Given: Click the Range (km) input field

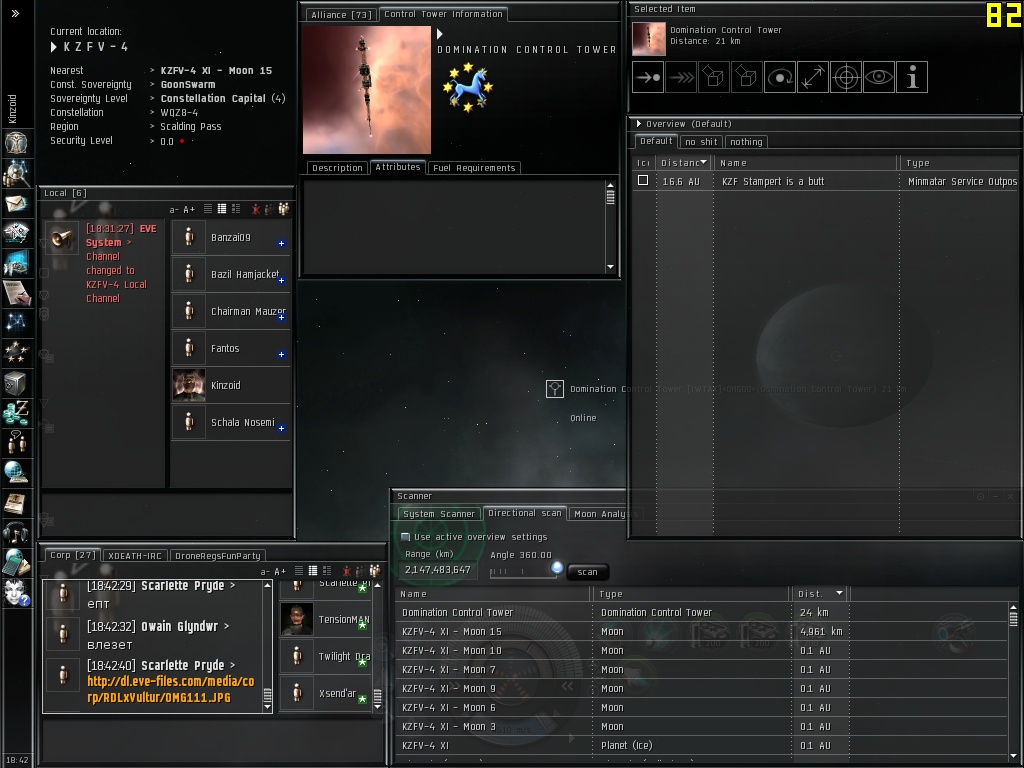Looking at the screenshot, I should [438, 570].
